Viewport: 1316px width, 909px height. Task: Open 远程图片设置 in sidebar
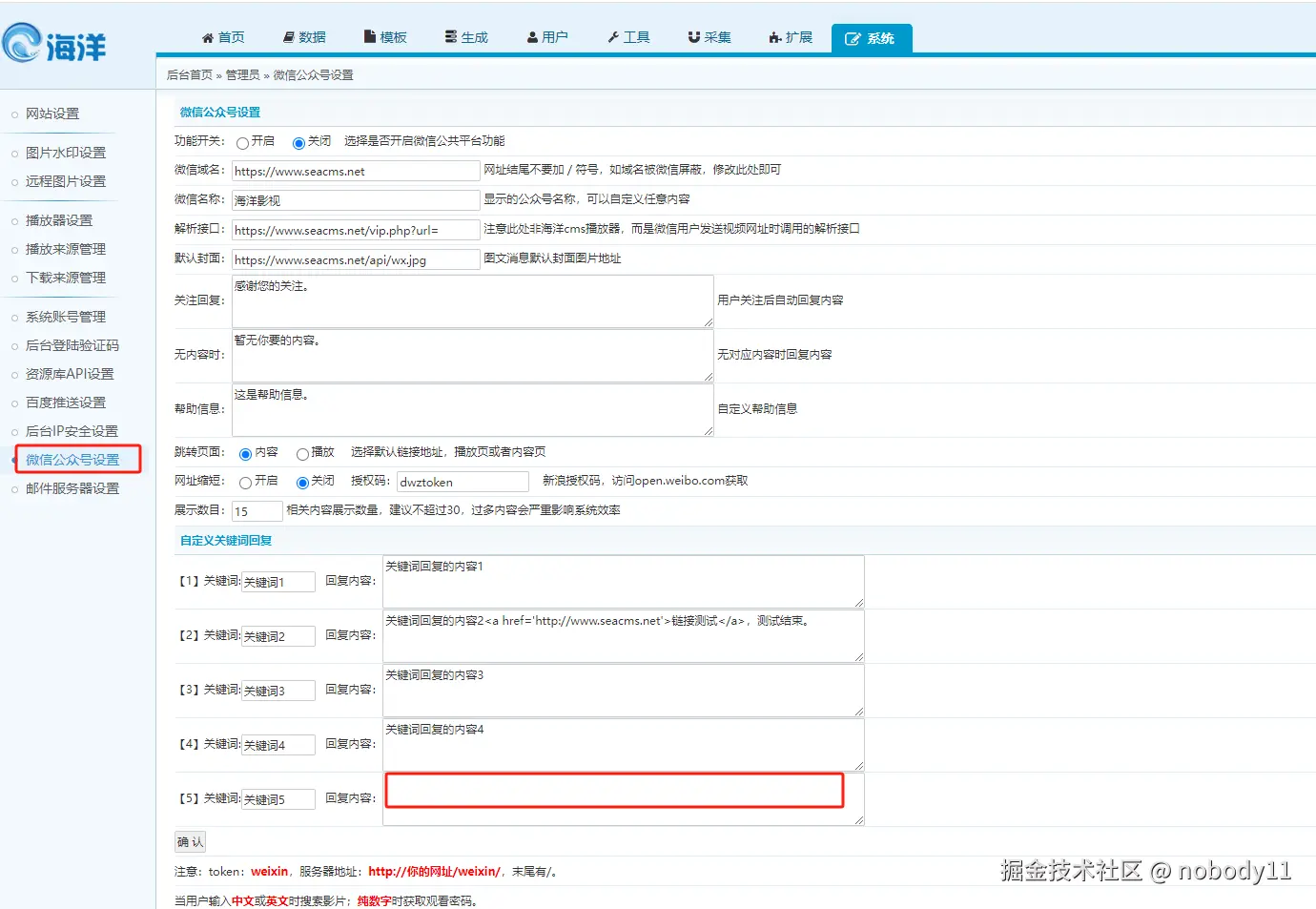(66, 181)
